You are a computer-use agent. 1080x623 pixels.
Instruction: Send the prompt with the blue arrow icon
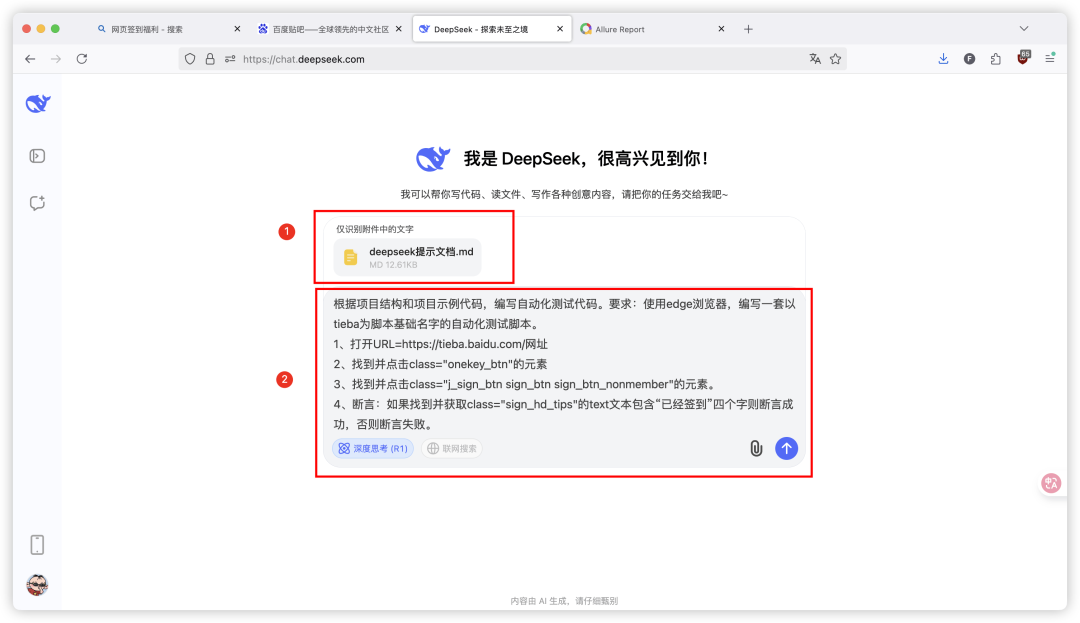click(x=787, y=448)
